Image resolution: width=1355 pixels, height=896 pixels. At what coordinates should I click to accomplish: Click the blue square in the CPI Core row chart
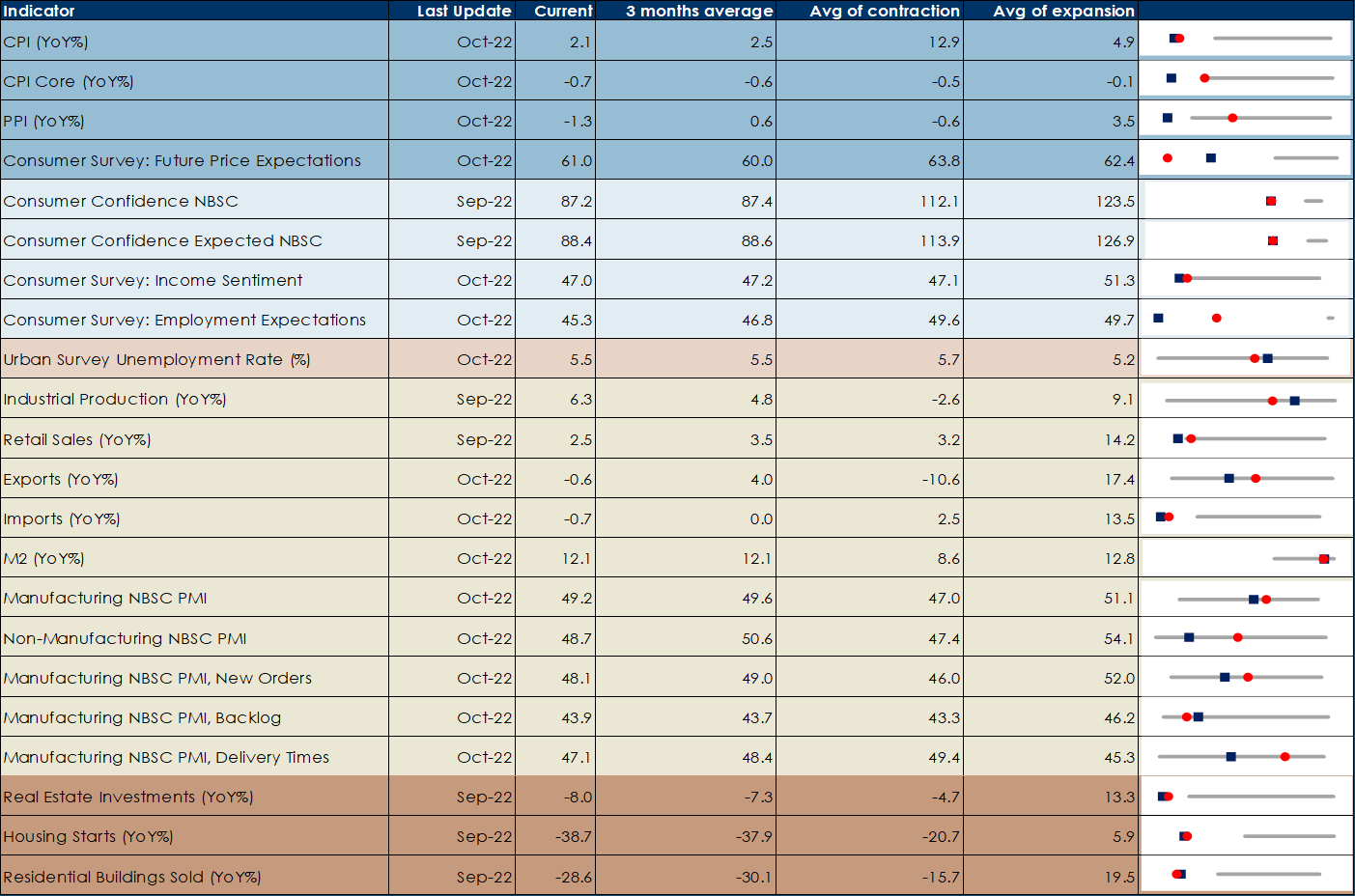click(1172, 78)
